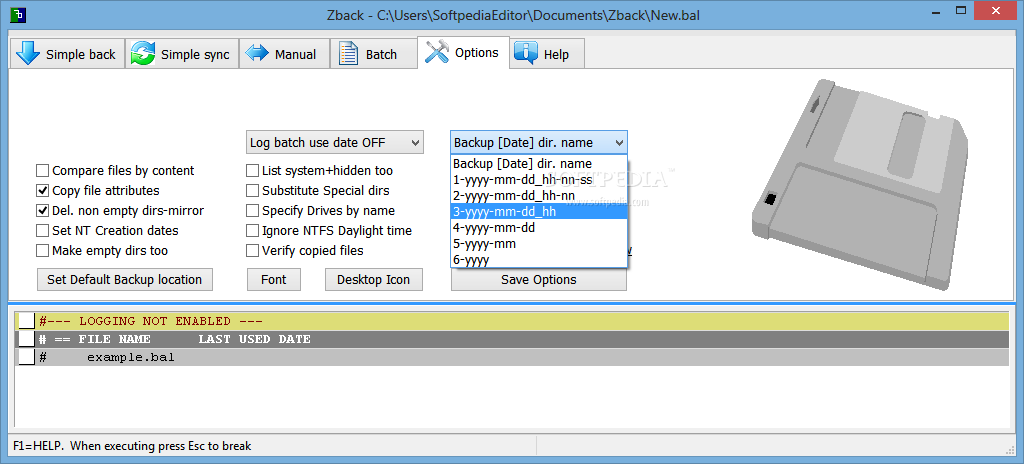
Task: Tick box beside LOGGING NOT ENABLED row
Action: pyautogui.click(x=26, y=321)
